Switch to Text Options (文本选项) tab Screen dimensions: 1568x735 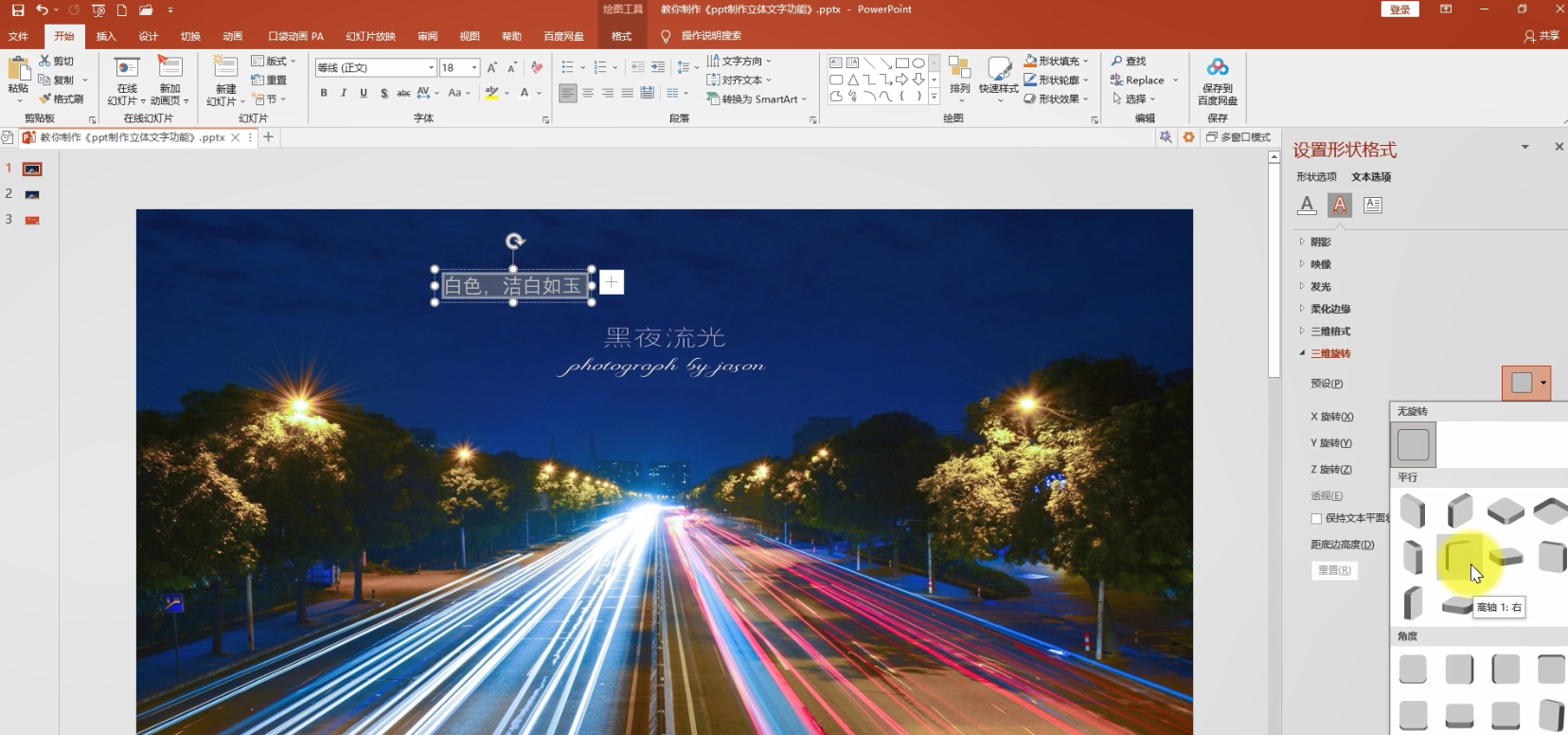click(1371, 176)
